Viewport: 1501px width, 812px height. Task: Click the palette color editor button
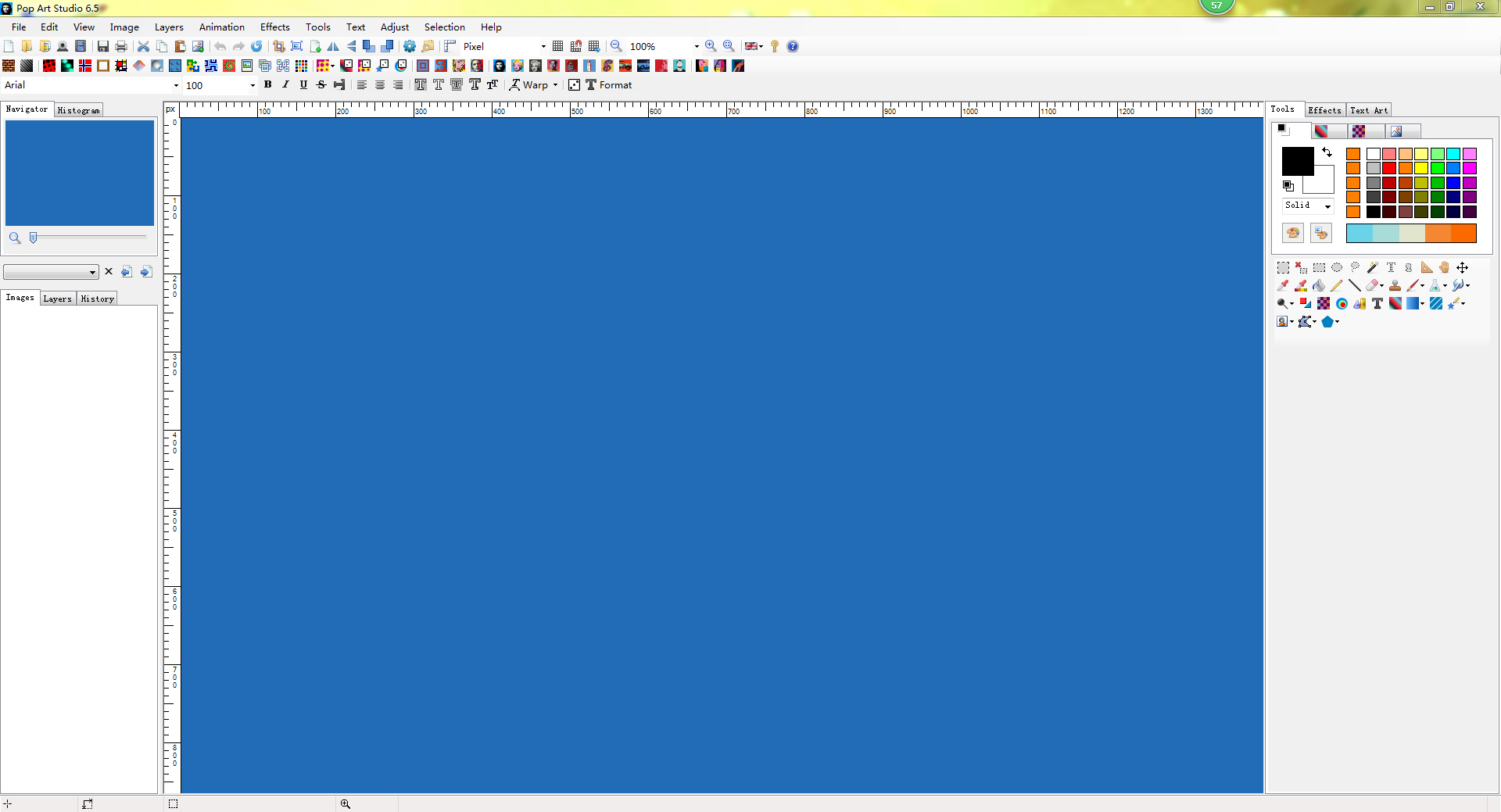click(x=1293, y=233)
